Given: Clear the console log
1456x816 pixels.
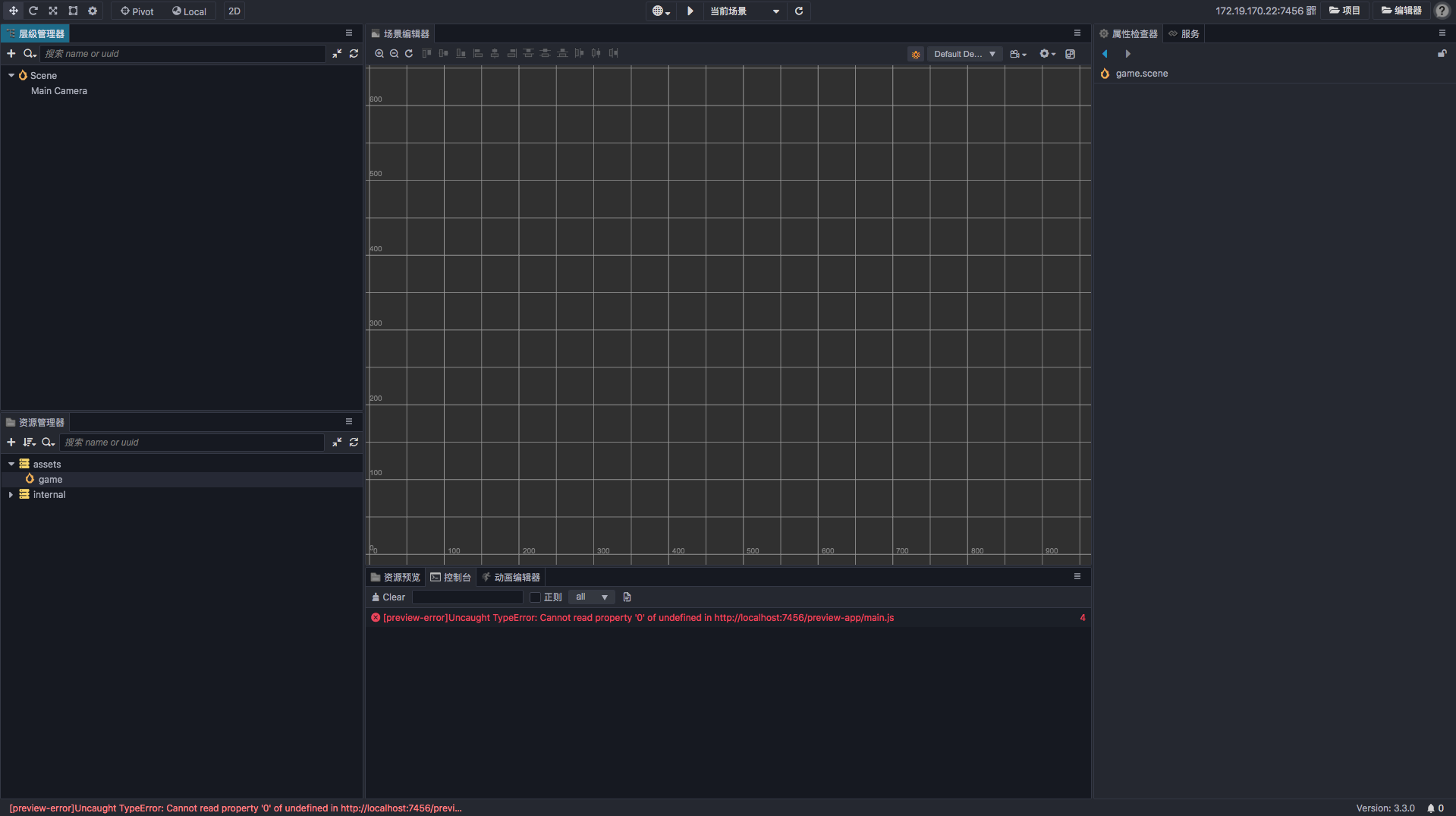Looking at the screenshot, I should (x=388, y=597).
